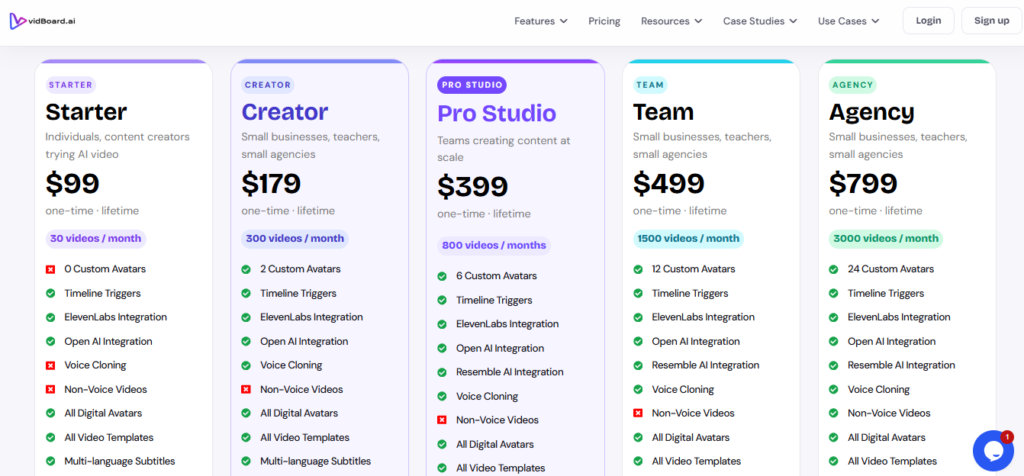
Task: Expand the Resources dropdown menu
Action: pos(671,21)
